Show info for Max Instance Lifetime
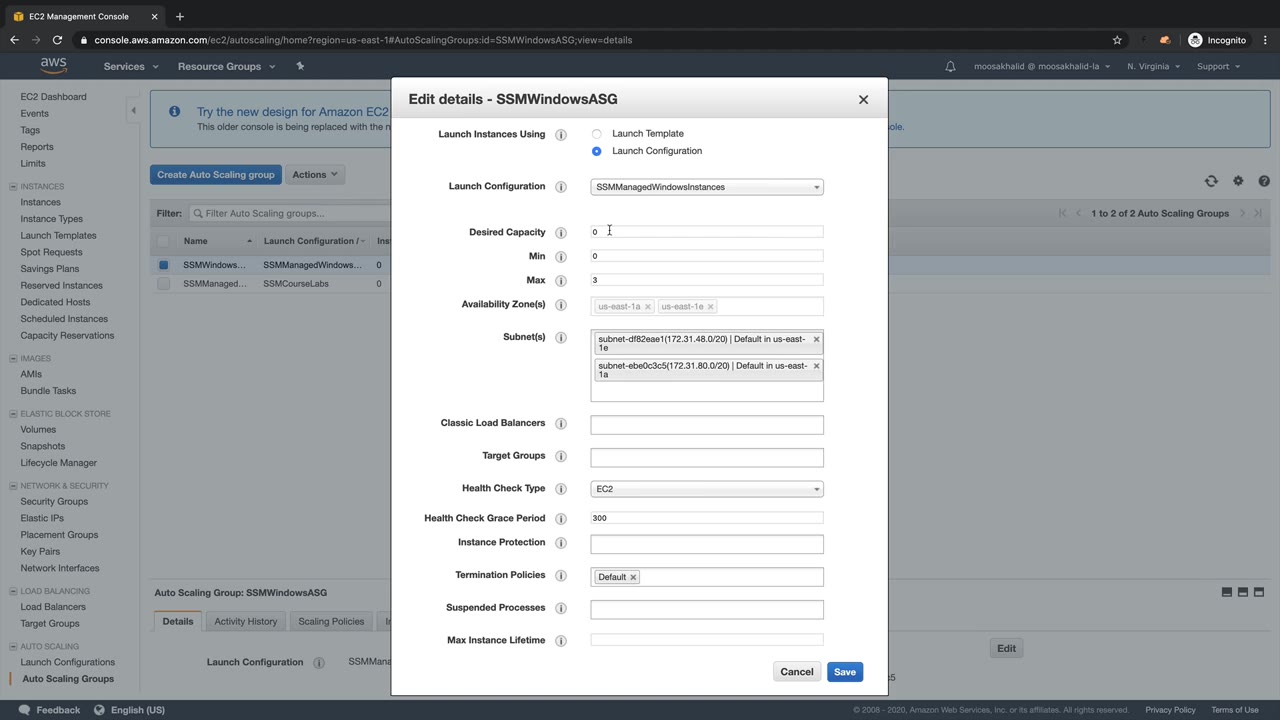The image size is (1280, 720). click(561, 641)
